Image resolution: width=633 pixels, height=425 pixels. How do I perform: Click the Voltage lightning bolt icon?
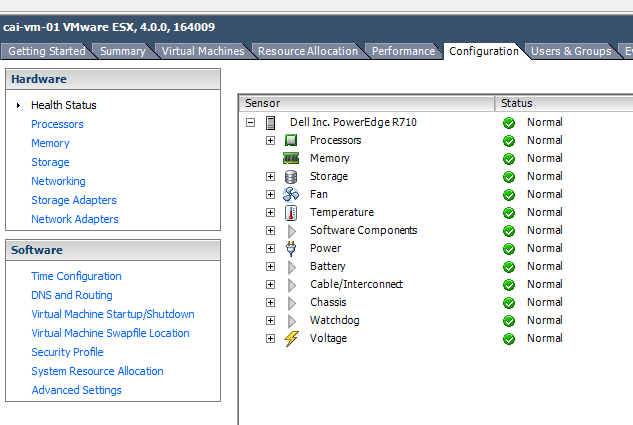click(291, 339)
